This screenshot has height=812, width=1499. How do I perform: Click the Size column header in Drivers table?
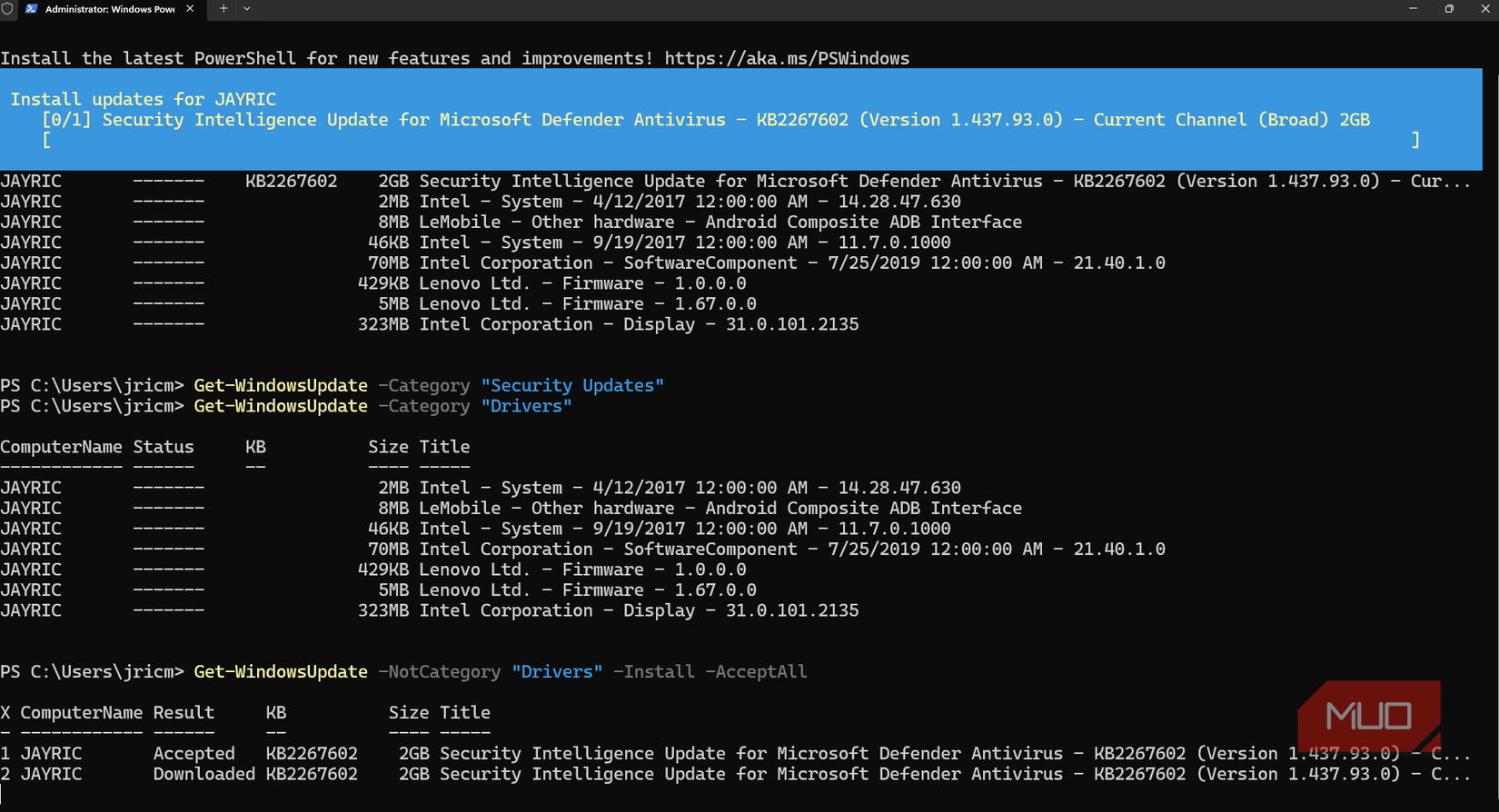pos(388,447)
